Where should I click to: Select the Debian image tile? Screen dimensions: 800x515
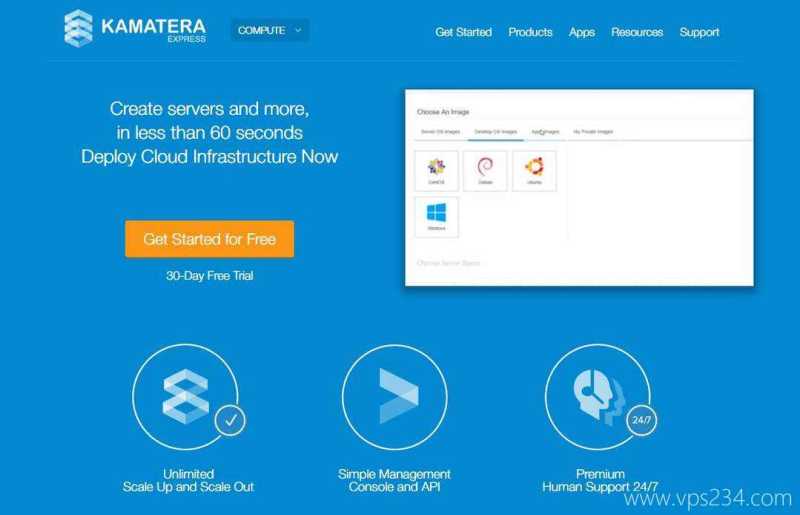485,171
